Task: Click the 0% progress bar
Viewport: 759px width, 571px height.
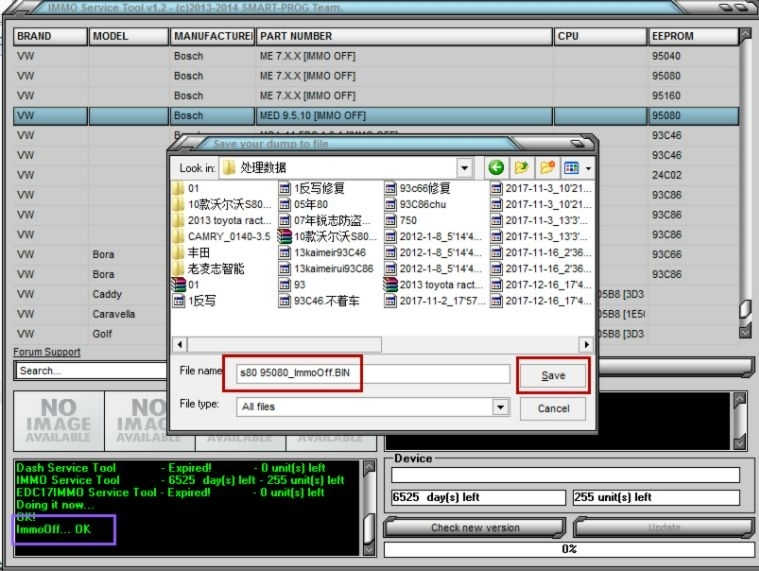Action: [x=569, y=549]
